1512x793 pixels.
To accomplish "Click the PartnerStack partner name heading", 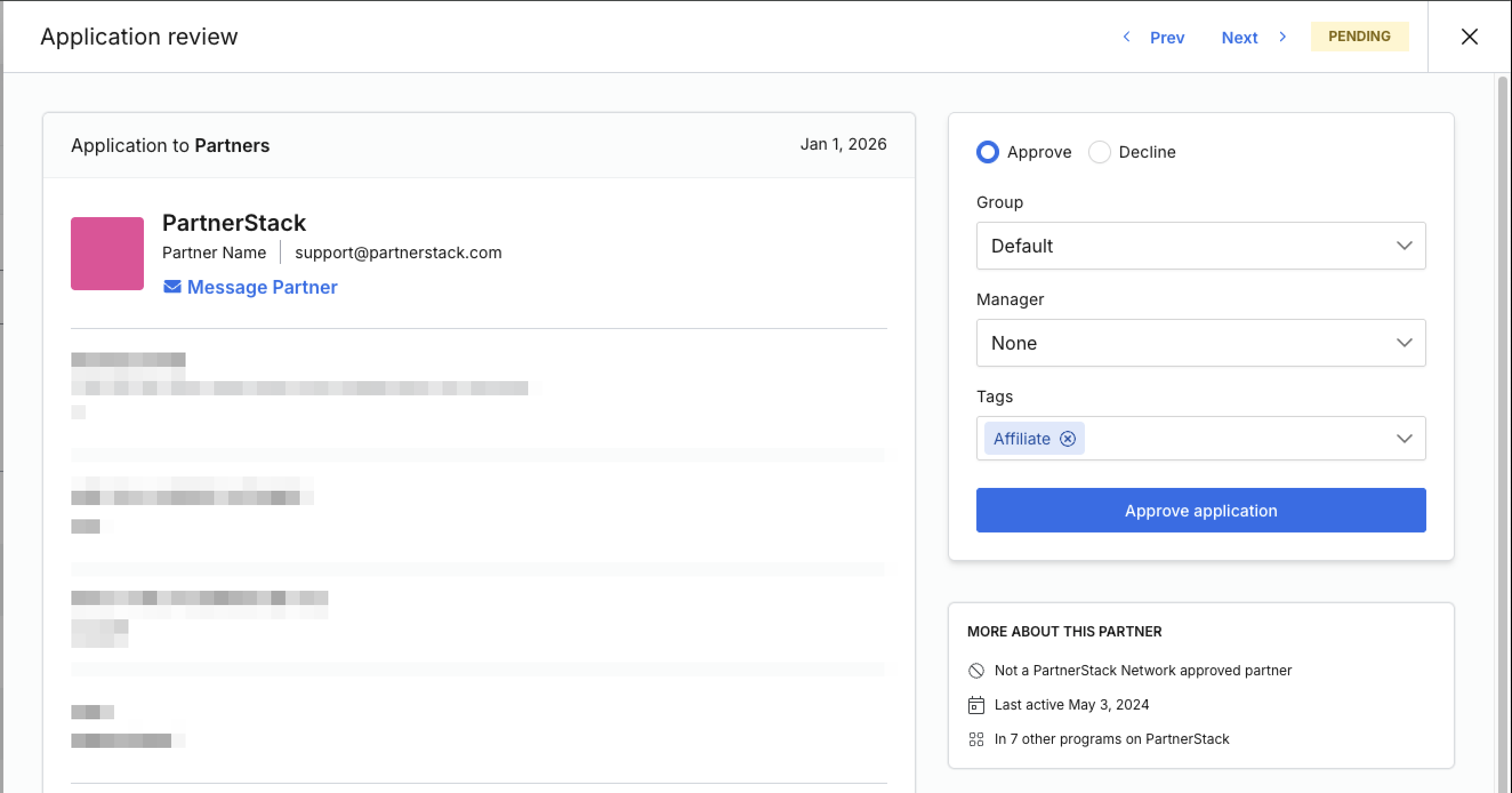I will (234, 223).
